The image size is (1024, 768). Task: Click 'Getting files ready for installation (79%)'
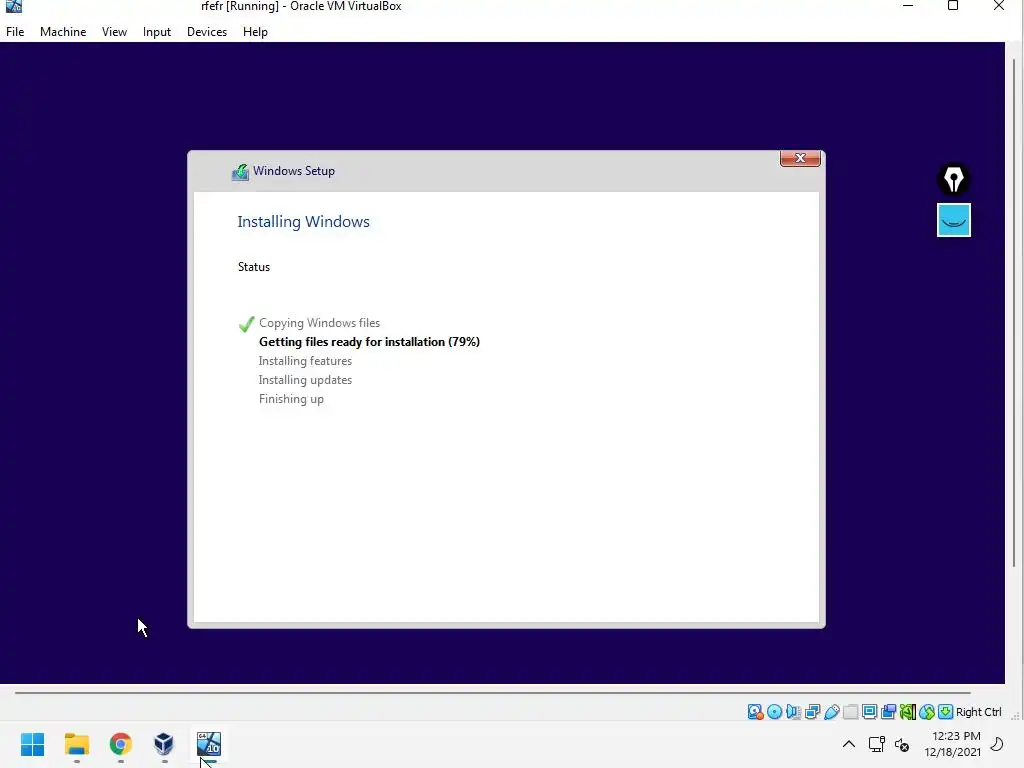(x=370, y=342)
